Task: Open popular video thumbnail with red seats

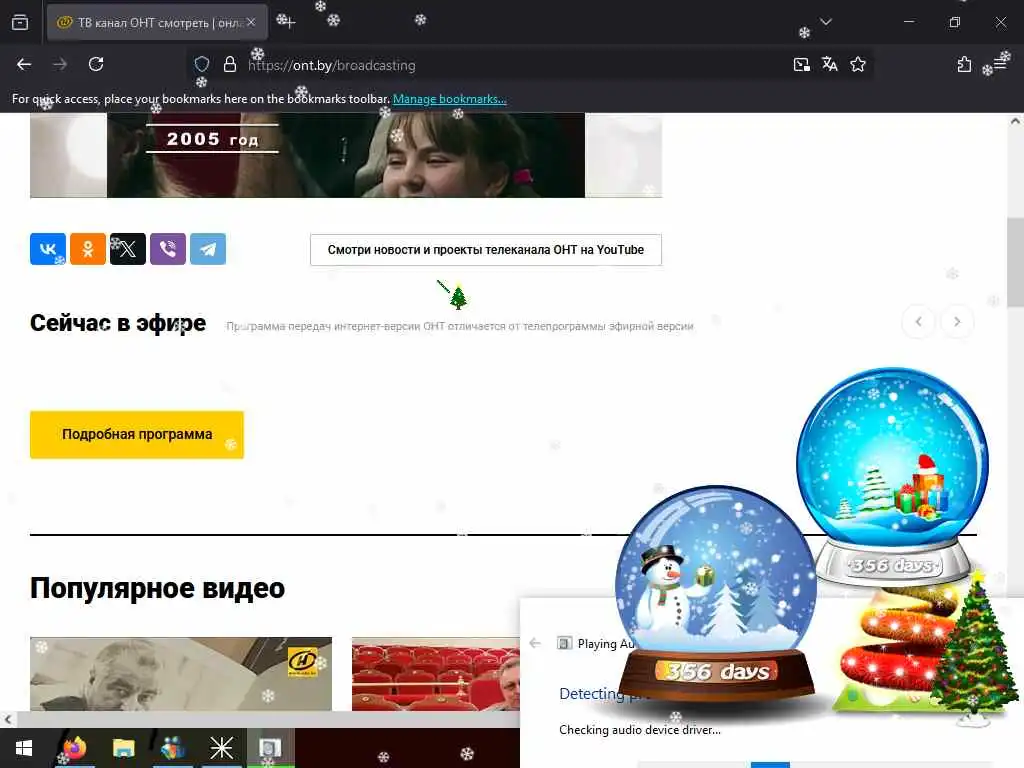Action: [436, 673]
